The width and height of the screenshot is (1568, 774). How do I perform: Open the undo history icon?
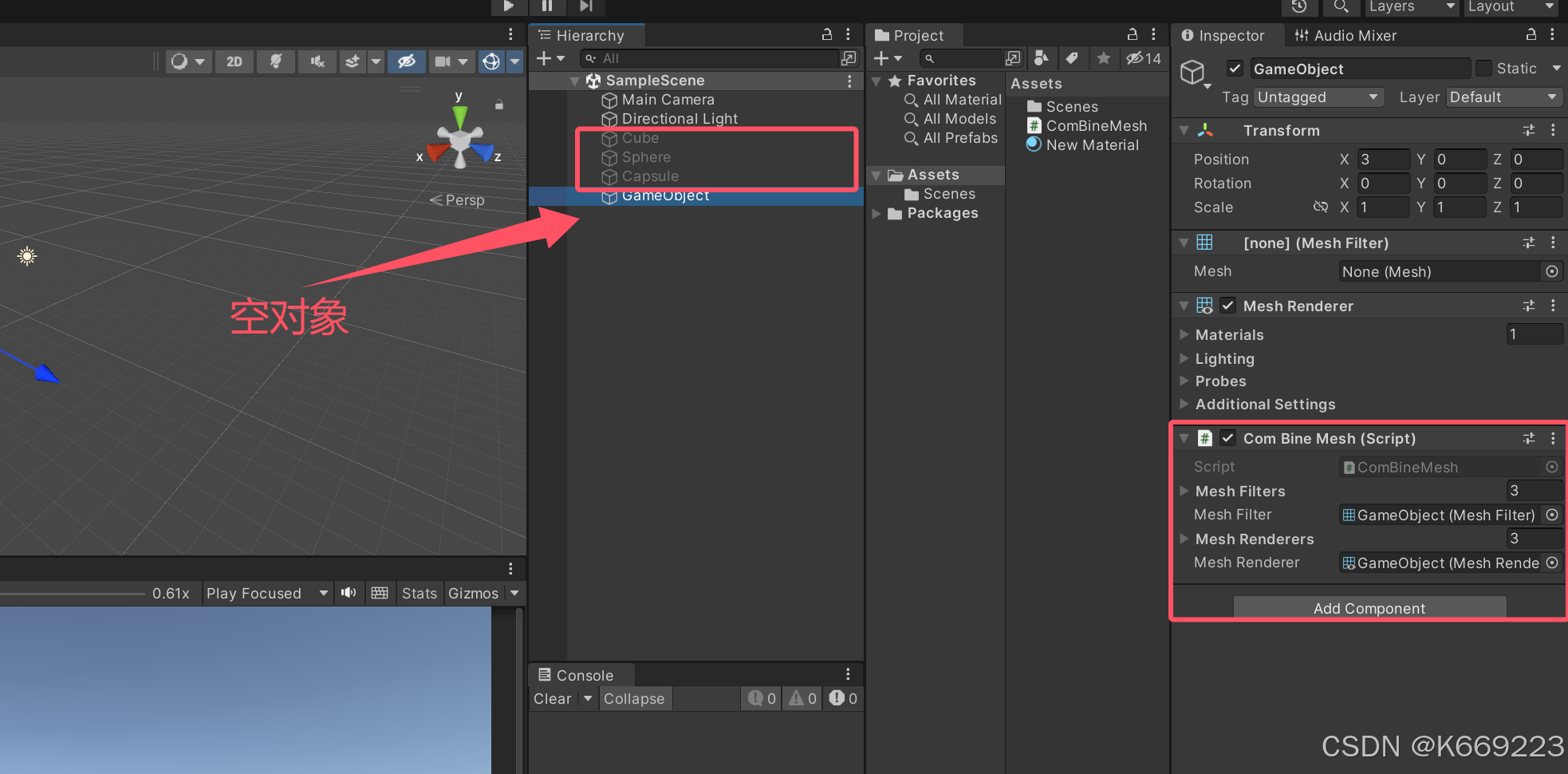coord(1299,6)
